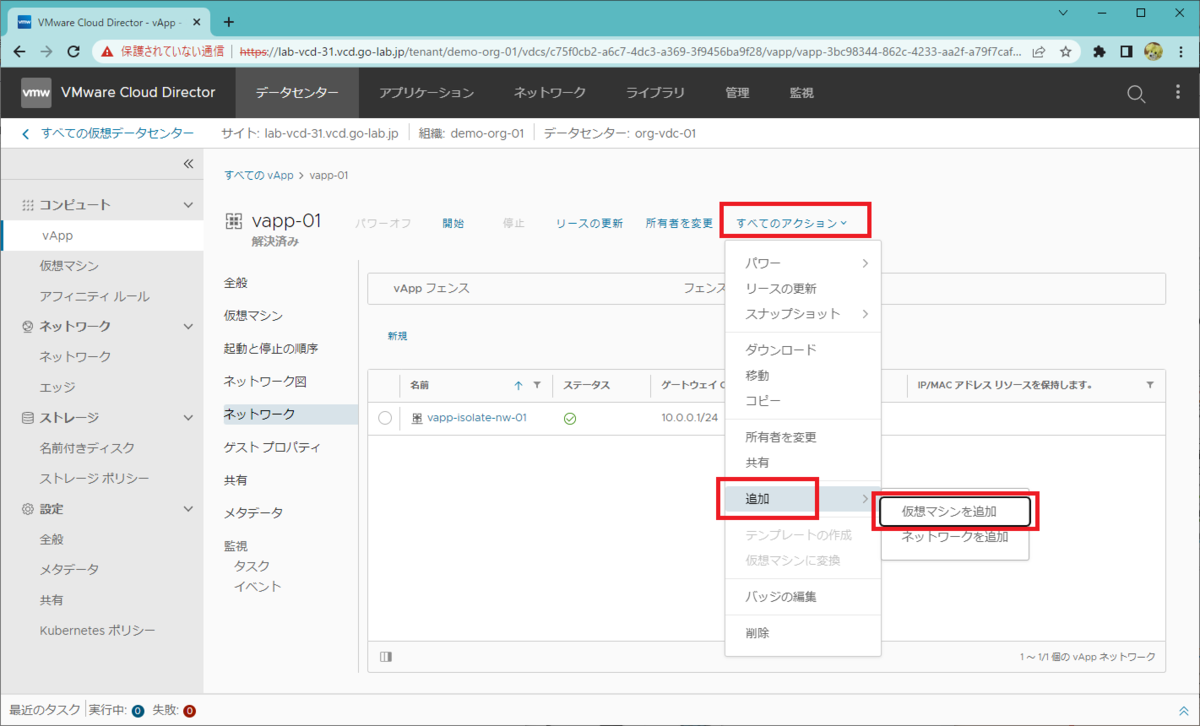Click the 所有者を変更 toolbar button

pos(679,223)
